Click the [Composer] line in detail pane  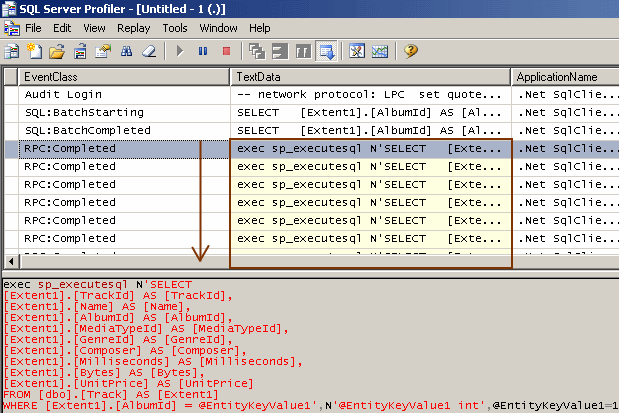tap(125, 351)
